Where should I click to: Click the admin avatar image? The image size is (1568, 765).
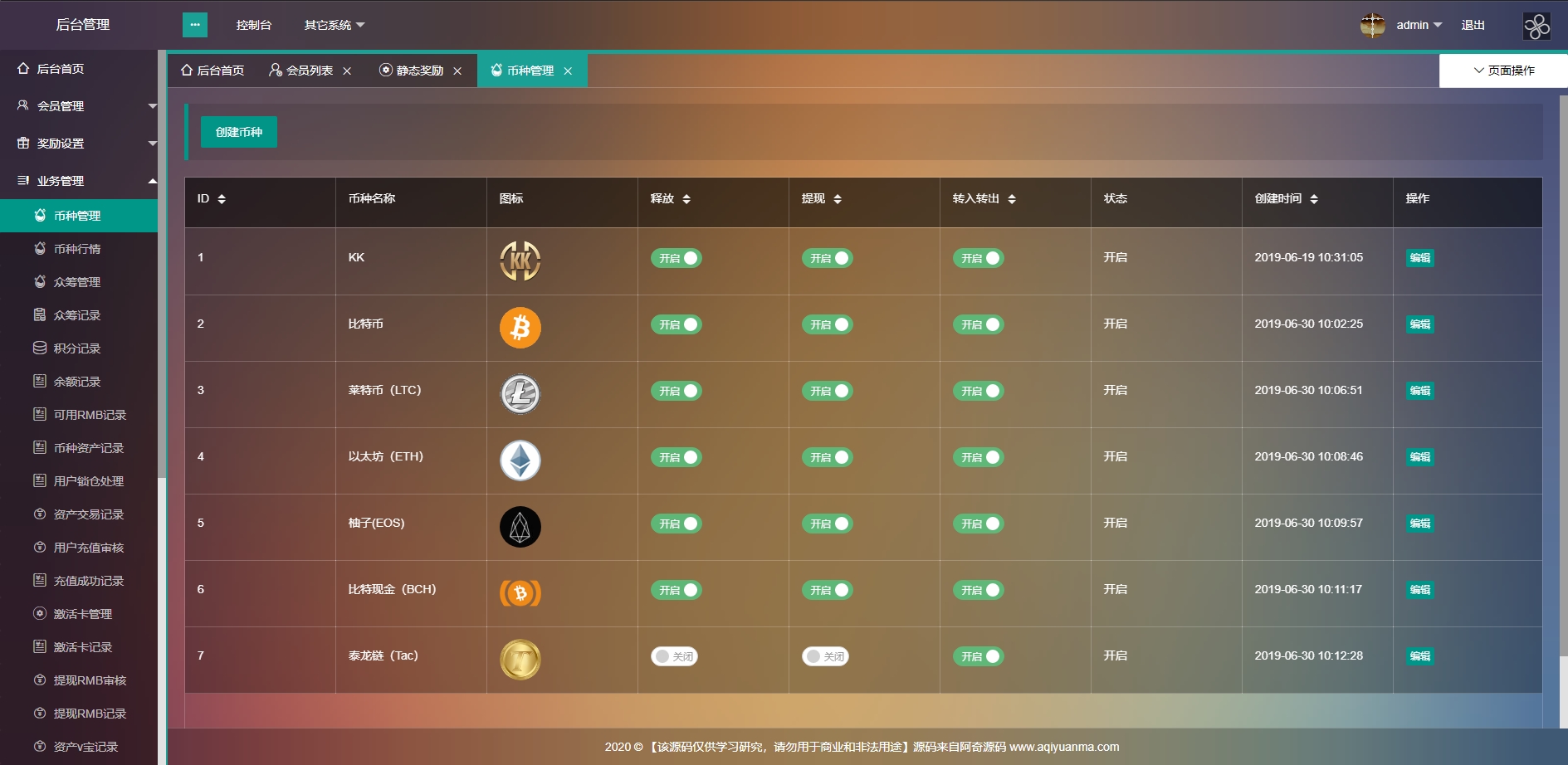tap(1373, 25)
